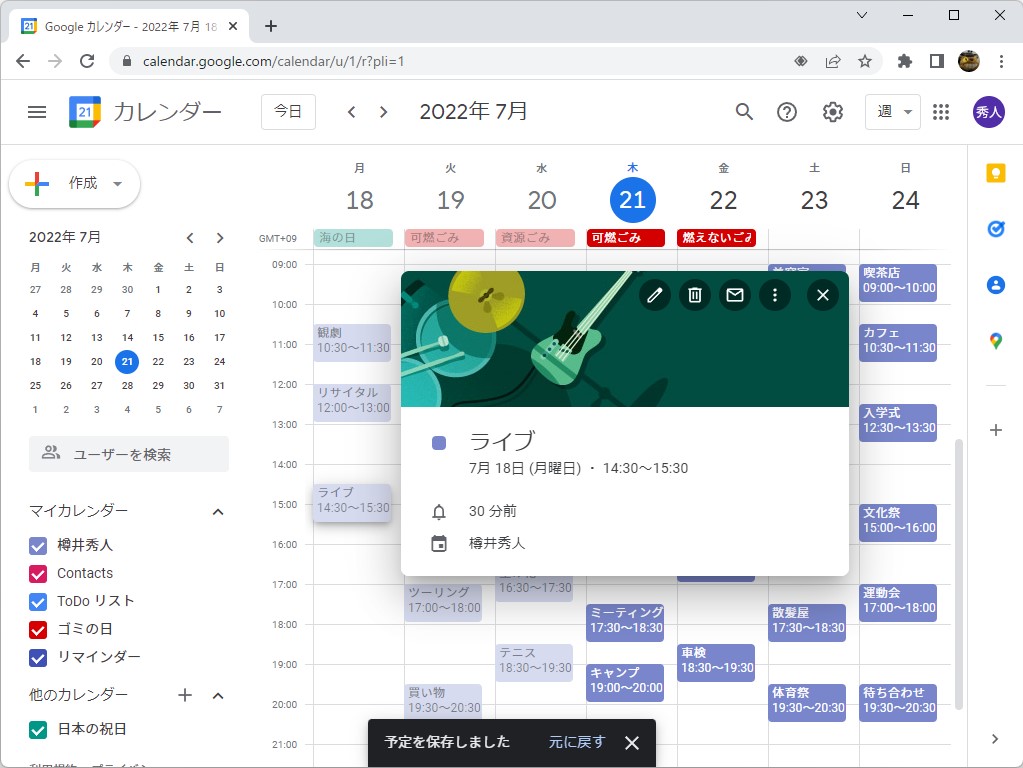Open the calendar search icon
Screen dimensions: 1023x768
(x=744, y=112)
